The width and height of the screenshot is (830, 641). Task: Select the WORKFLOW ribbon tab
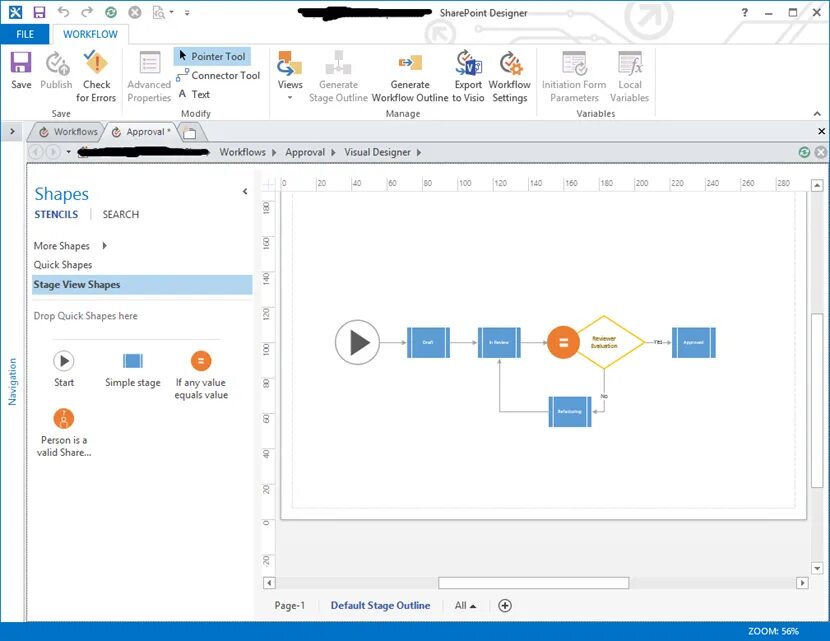click(90, 34)
